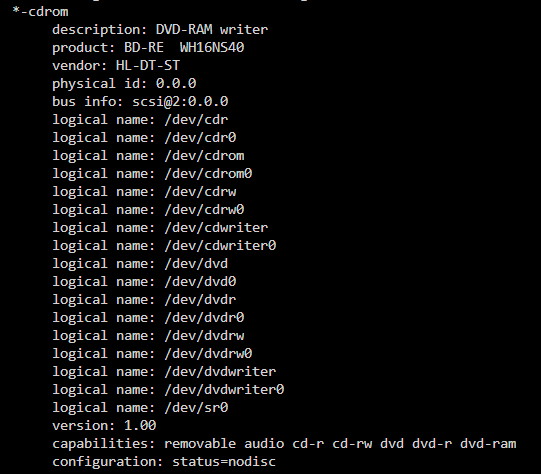
Task: Click configuration status=nodisc text
Action: point(164,462)
